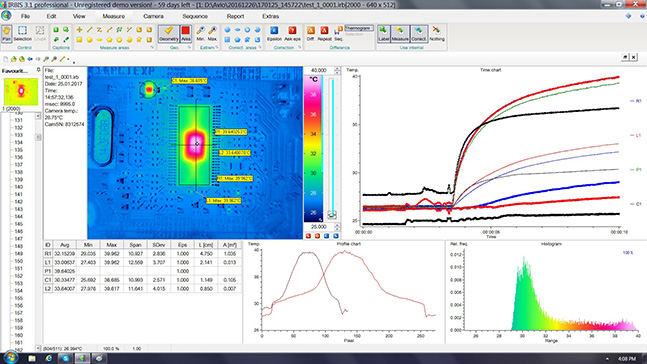Choose the Max. extreme marker tool
Viewport: 647px width, 364px height.
click(213, 33)
